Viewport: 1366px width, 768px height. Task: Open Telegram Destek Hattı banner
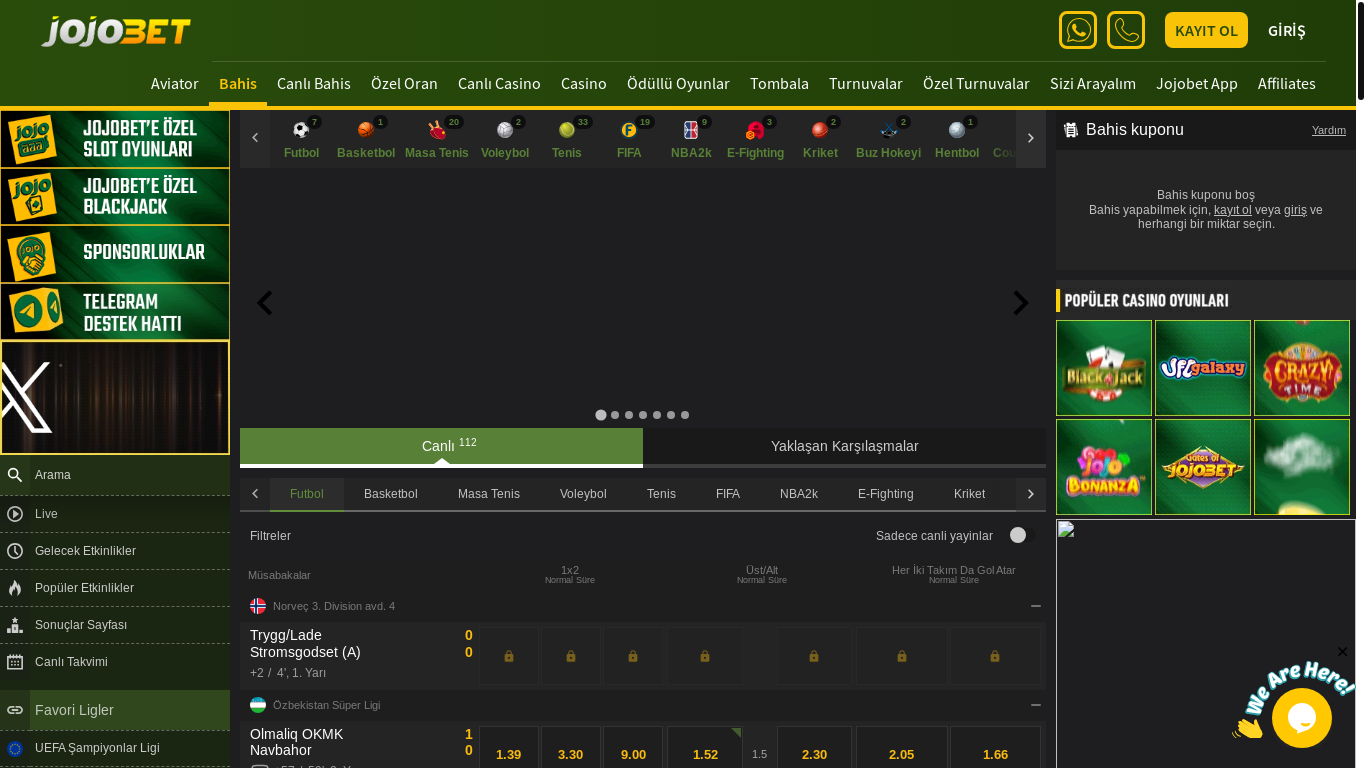[115, 312]
